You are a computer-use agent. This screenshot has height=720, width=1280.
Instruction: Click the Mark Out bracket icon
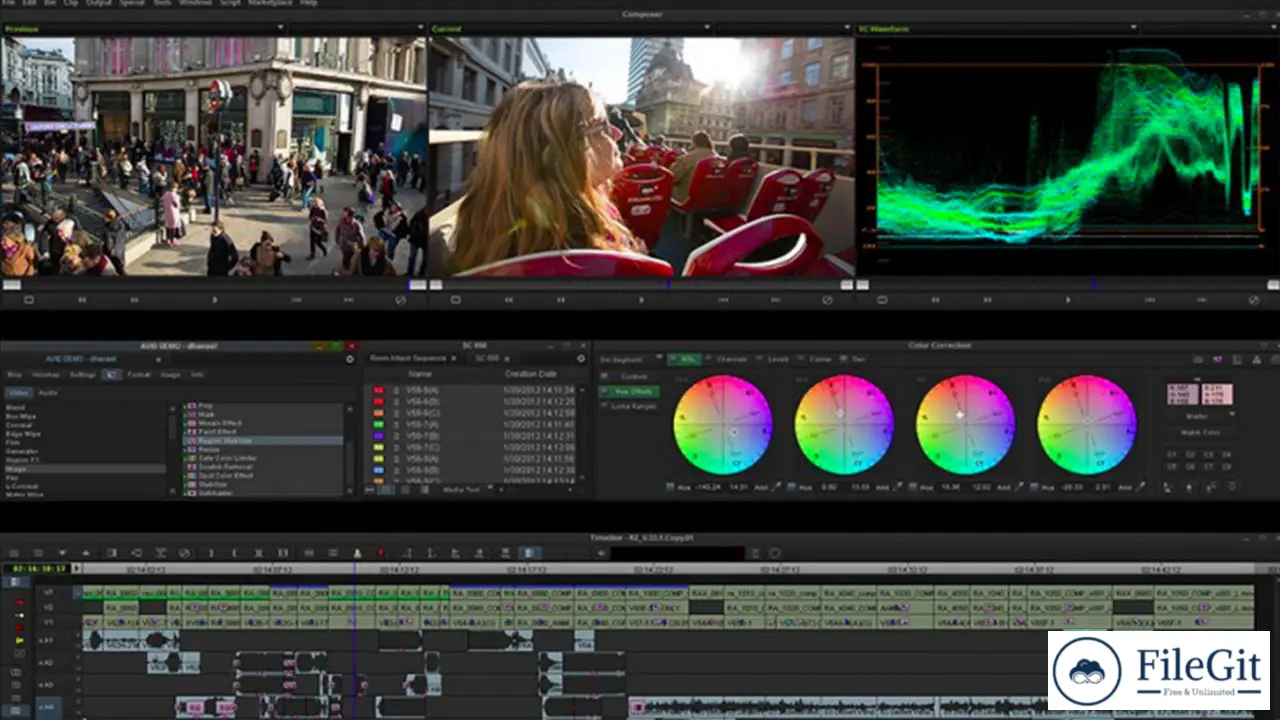[234, 553]
